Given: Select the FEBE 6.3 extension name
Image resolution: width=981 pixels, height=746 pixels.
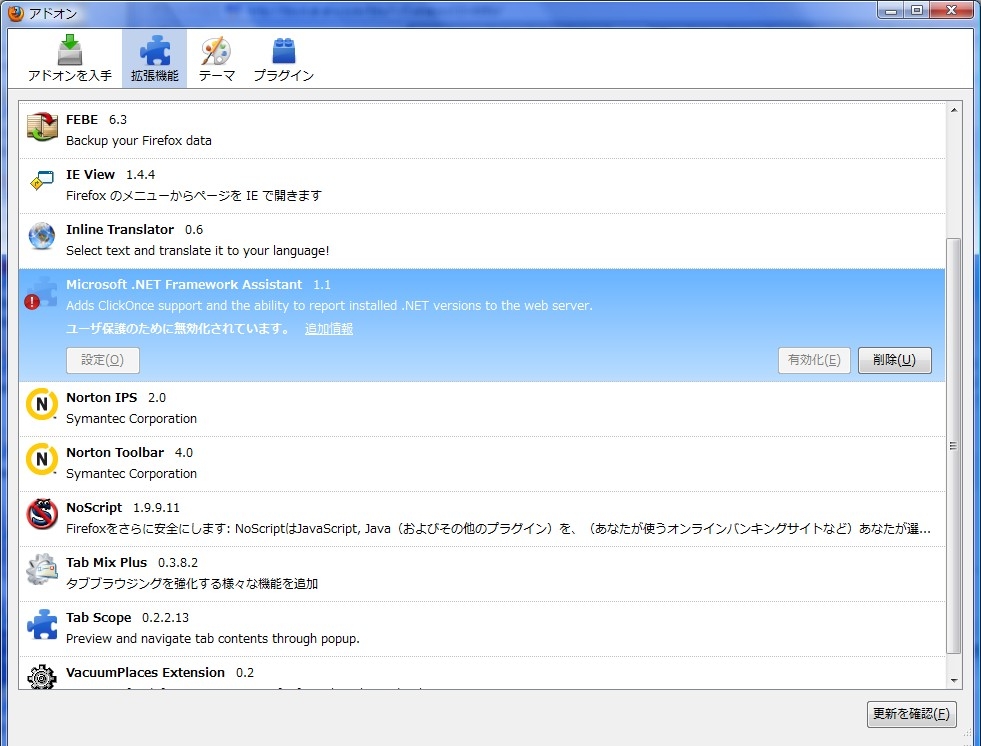Looking at the screenshot, I should 96,120.
